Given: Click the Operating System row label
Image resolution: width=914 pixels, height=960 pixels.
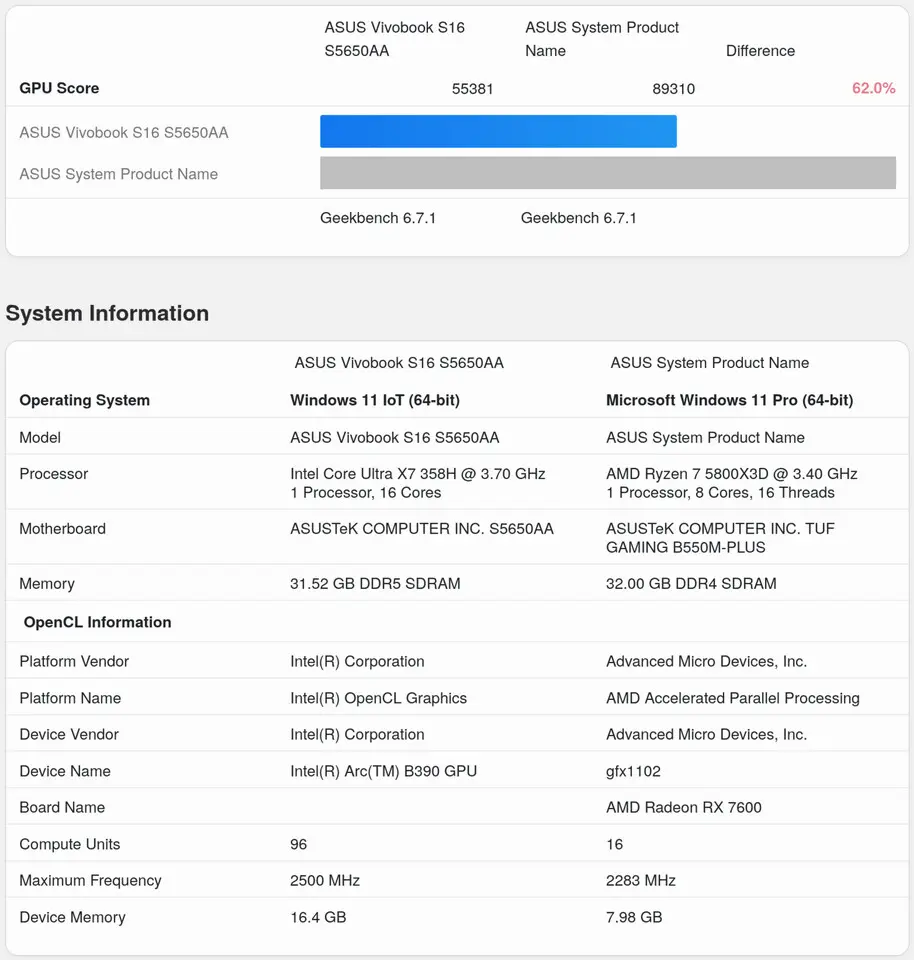Looking at the screenshot, I should [x=84, y=400].
